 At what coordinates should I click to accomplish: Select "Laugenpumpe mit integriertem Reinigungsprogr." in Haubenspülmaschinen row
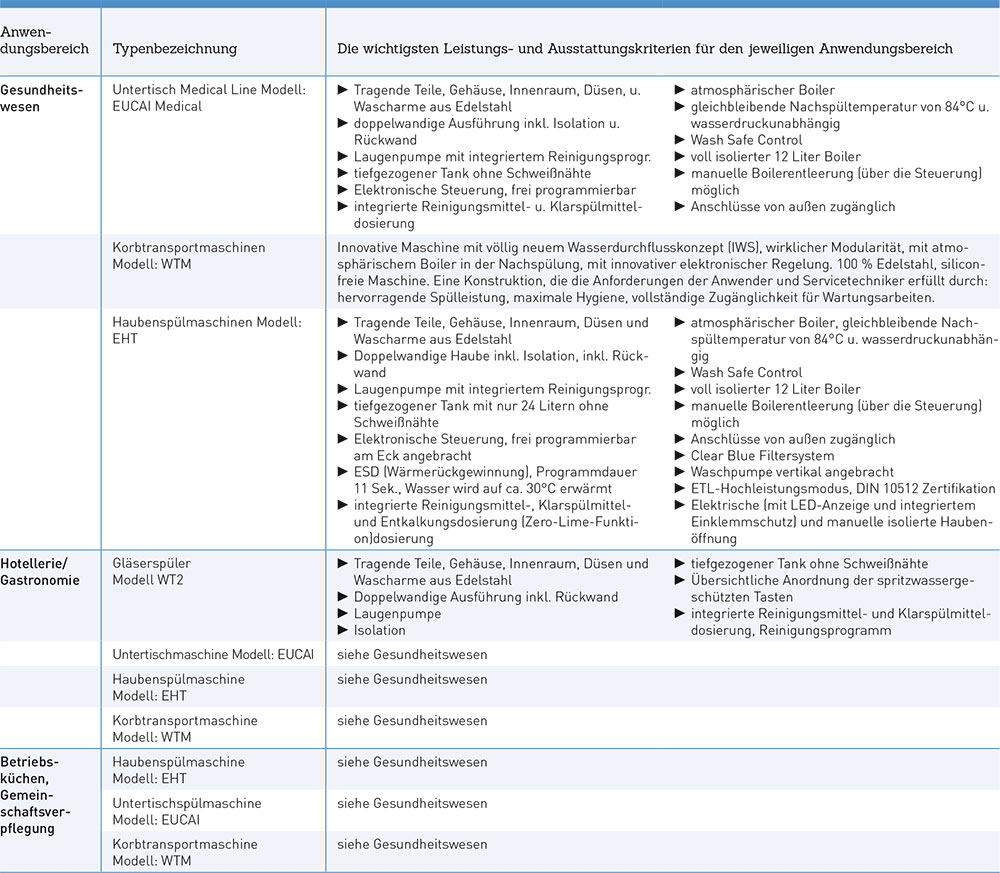(x=503, y=389)
